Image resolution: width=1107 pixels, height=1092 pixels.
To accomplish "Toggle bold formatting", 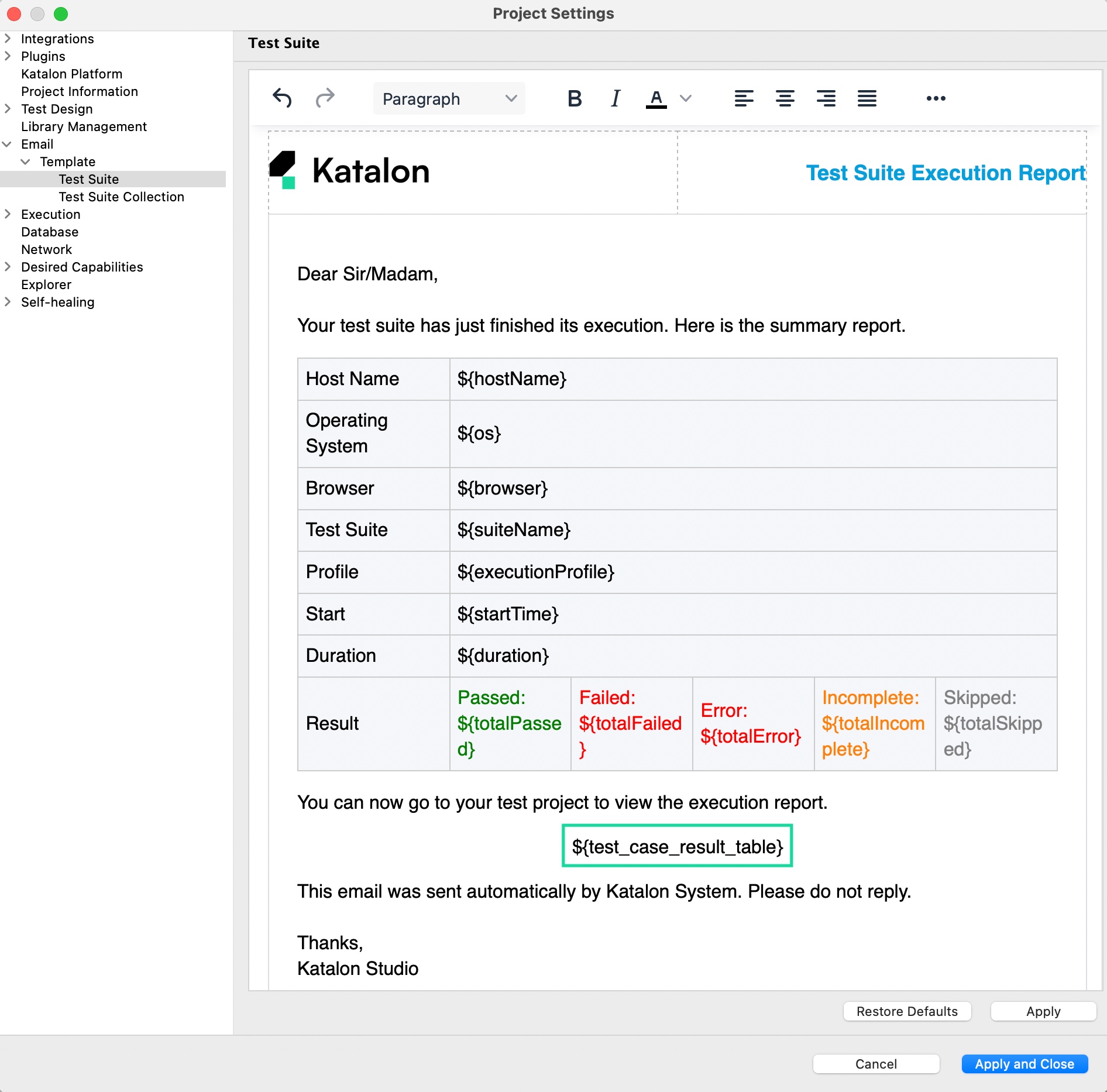I will click(x=575, y=98).
